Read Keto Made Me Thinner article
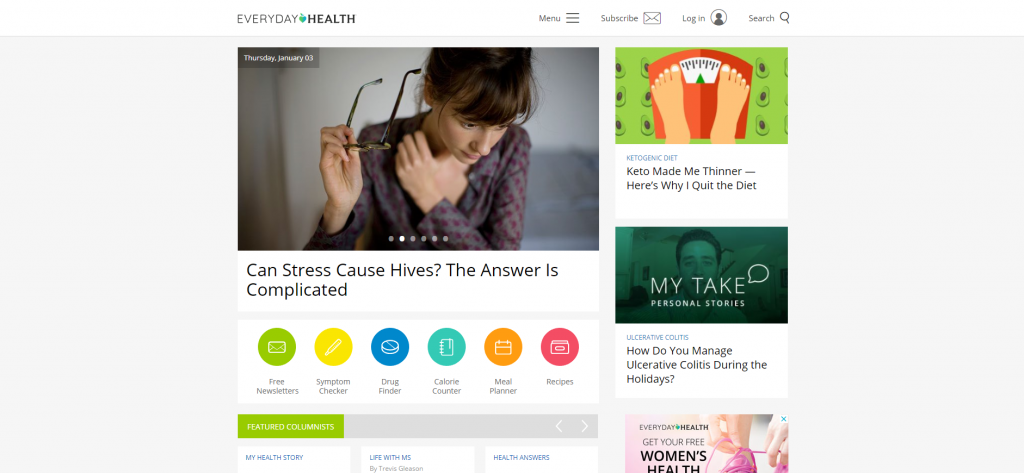 tap(691, 178)
